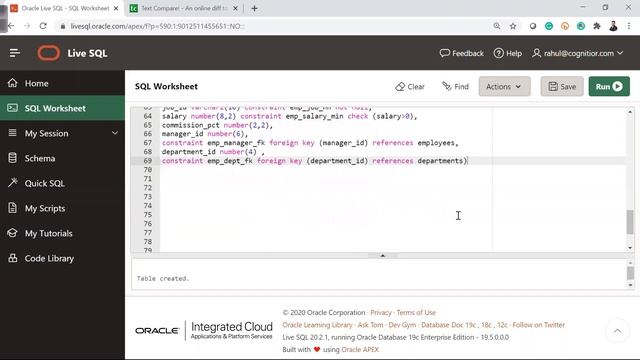Open the Schema page
Viewport: 640px width, 360px height.
[62, 158]
